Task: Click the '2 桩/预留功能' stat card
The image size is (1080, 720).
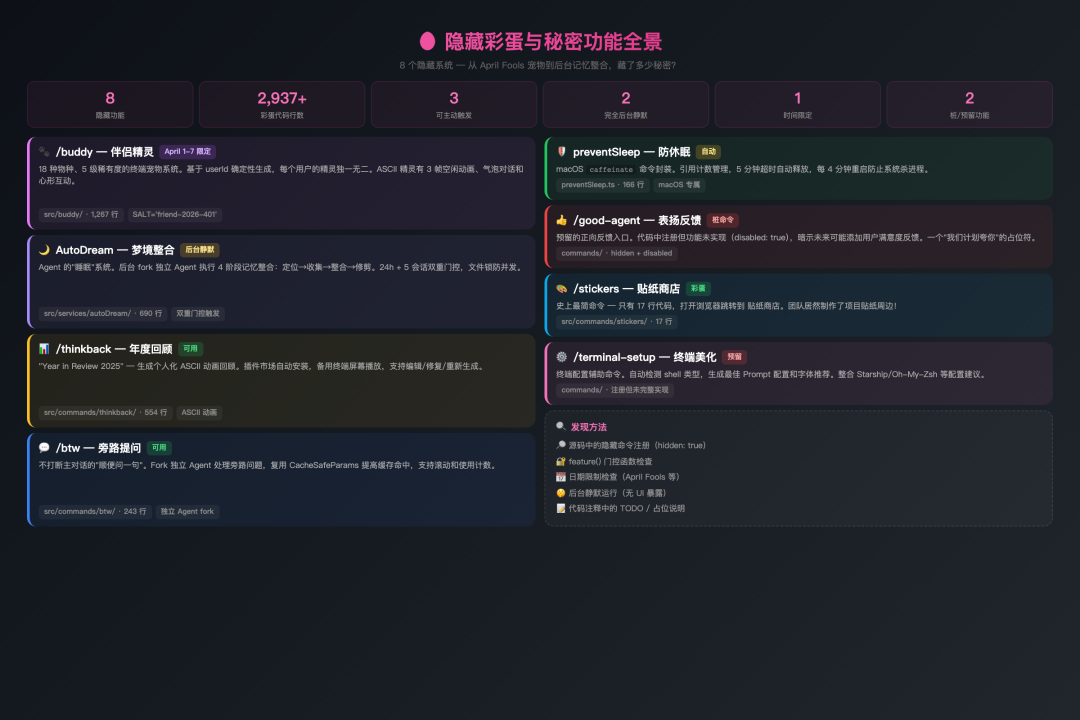Action: pyautogui.click(x=969, y=105)
